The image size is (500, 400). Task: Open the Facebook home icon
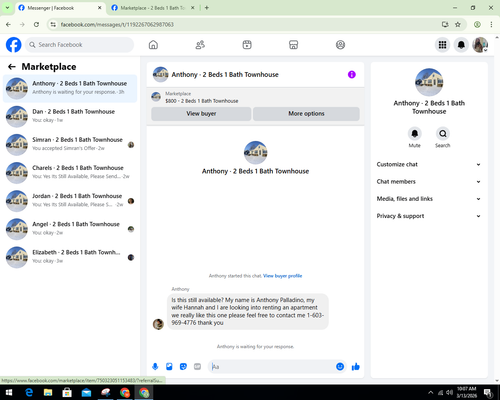(x=153, y=45)
